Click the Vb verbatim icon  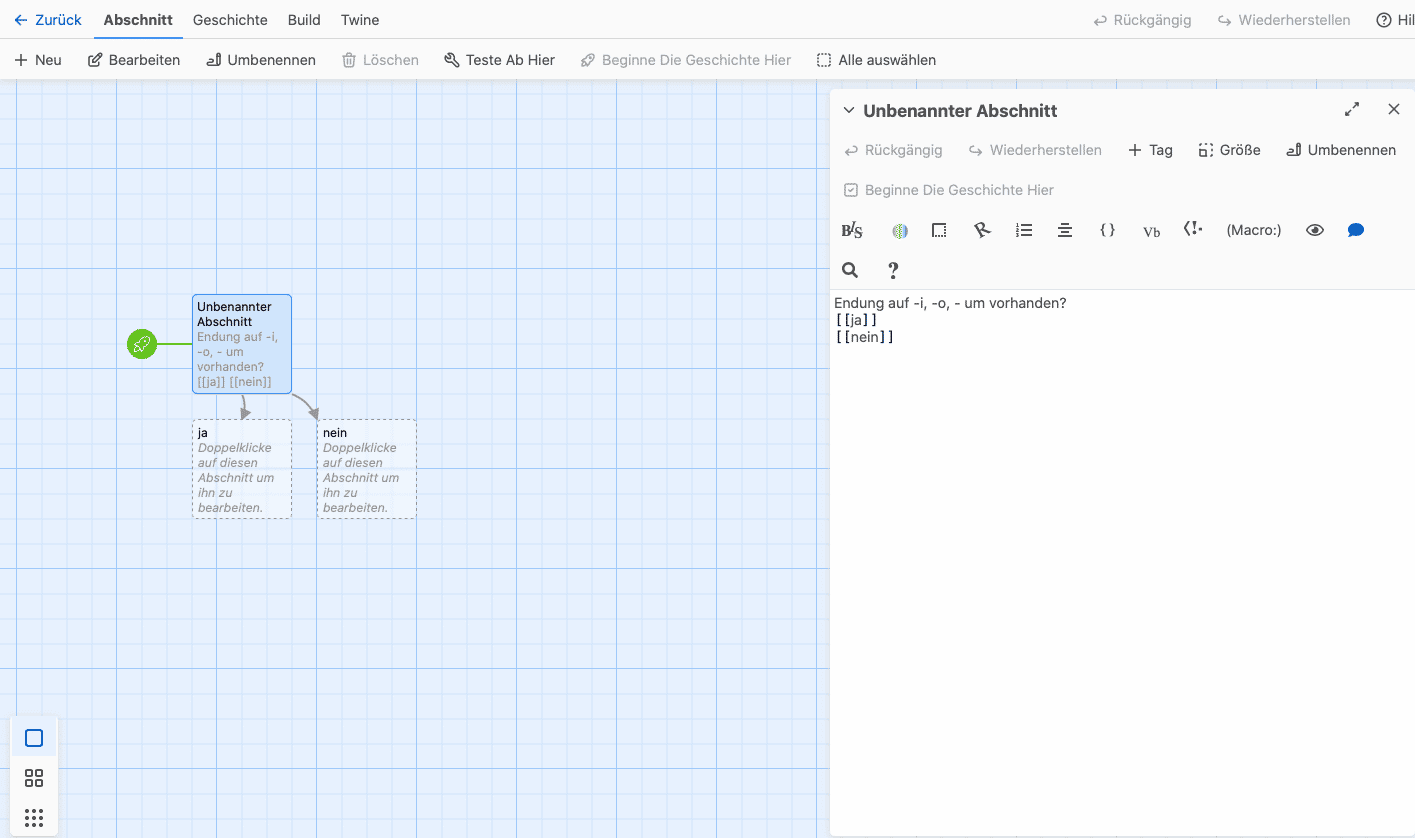click(1151, 231)
